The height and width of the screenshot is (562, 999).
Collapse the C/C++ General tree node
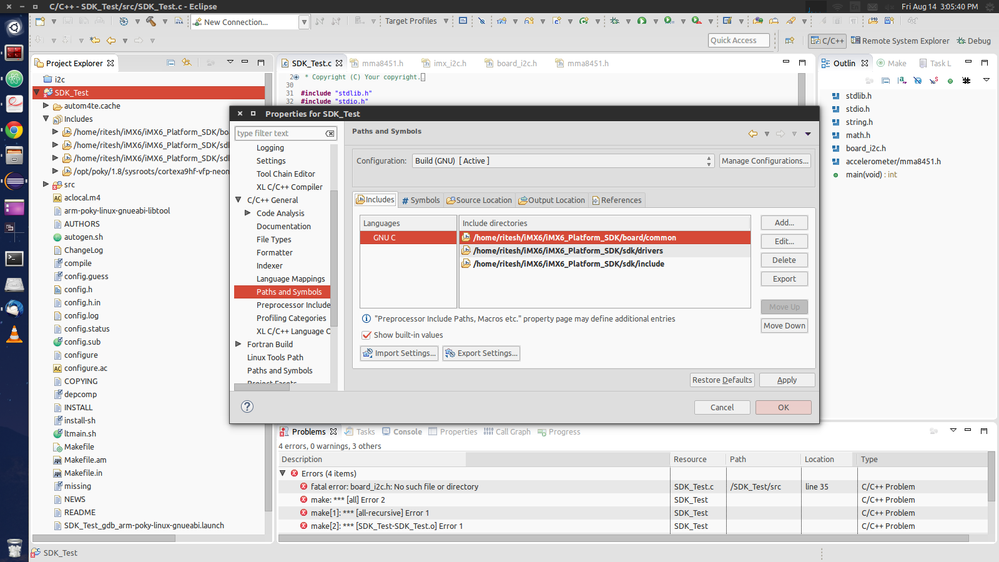point(238,200)
